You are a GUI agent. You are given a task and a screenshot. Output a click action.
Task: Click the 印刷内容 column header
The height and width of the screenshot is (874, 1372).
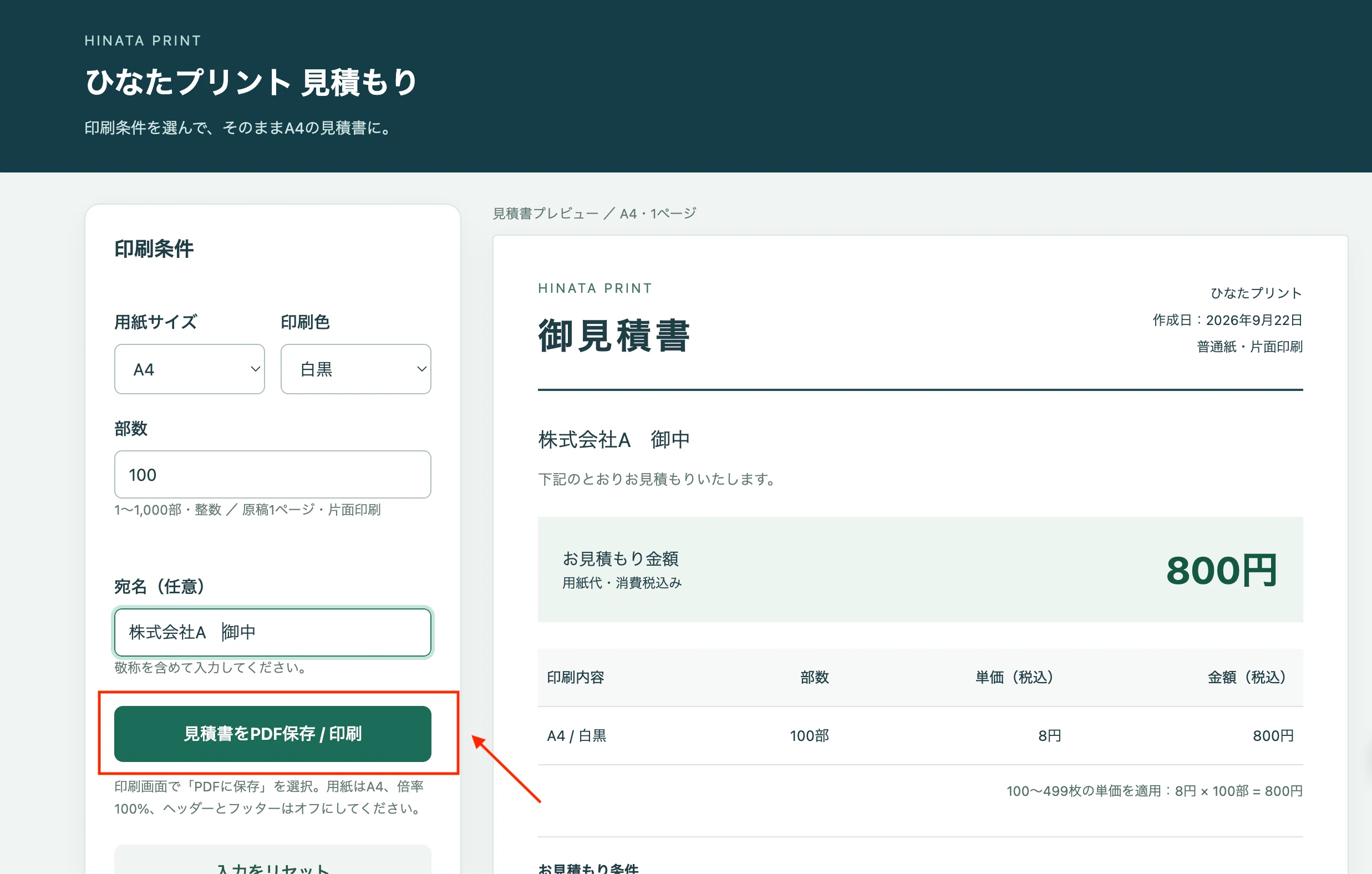click(576, 678)
